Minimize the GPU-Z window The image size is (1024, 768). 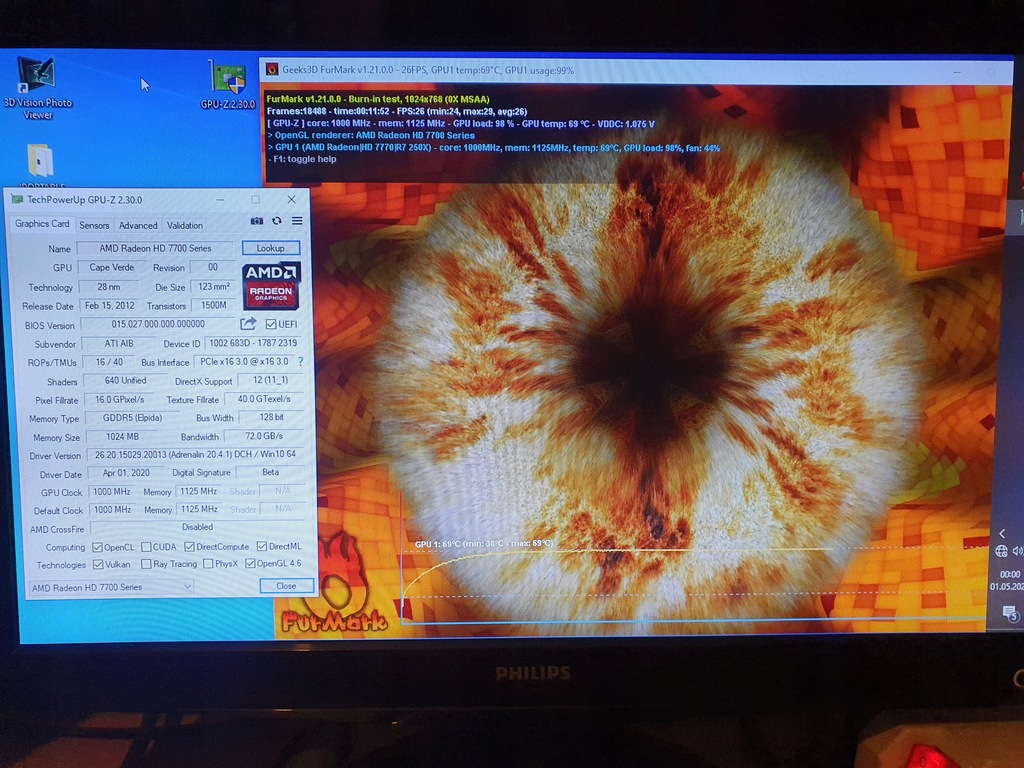coord(220,199)
